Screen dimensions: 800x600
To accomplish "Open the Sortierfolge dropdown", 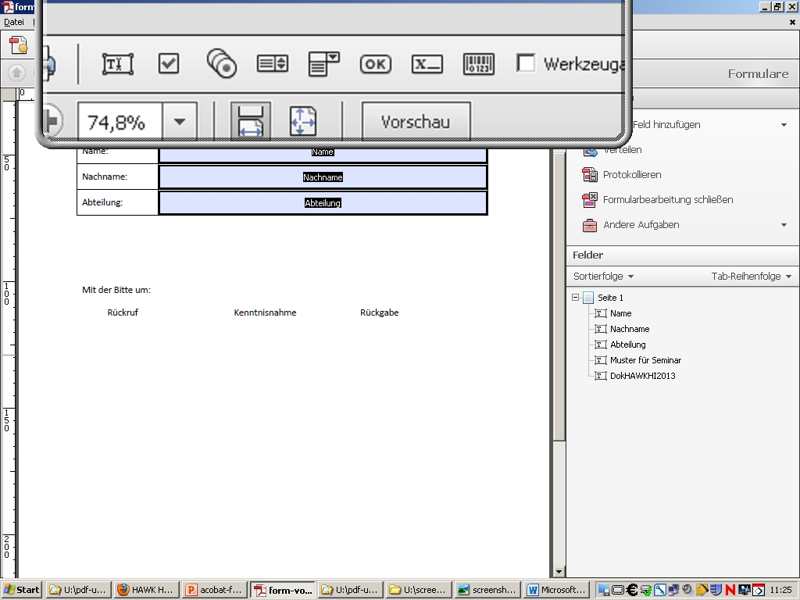I will (x=603, y=276).
